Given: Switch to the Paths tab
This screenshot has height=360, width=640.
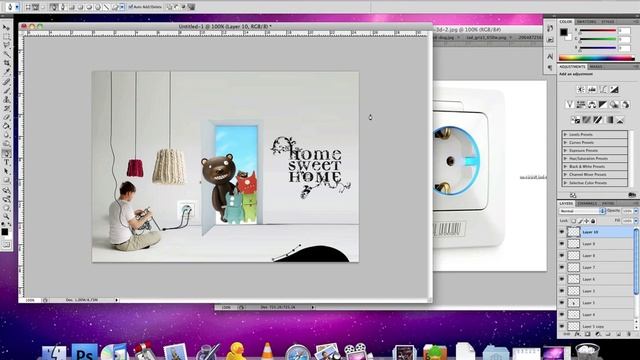Looking at the screenshot, I should [x=608, y=203].
